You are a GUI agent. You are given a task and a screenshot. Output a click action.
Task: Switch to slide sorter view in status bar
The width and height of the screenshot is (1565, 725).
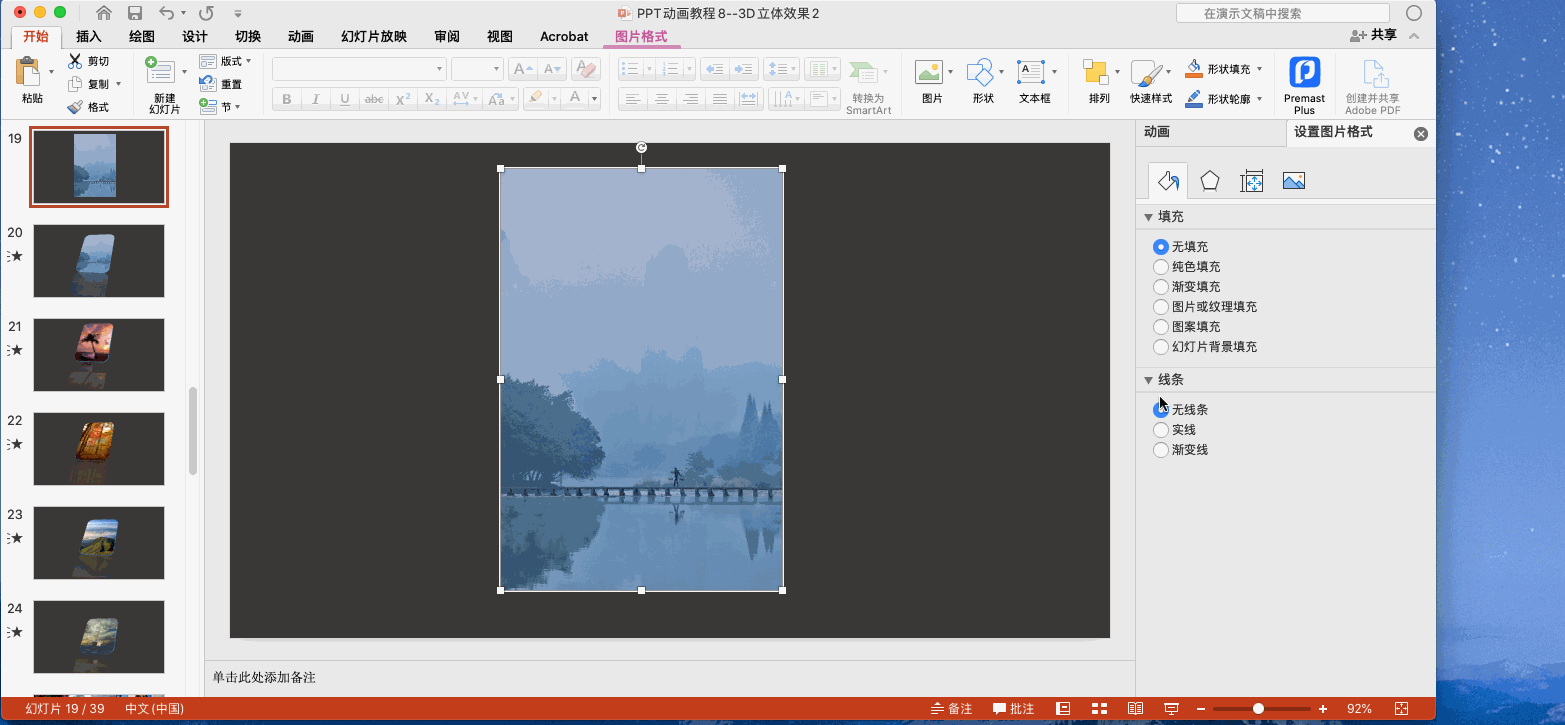(1099, 709)
